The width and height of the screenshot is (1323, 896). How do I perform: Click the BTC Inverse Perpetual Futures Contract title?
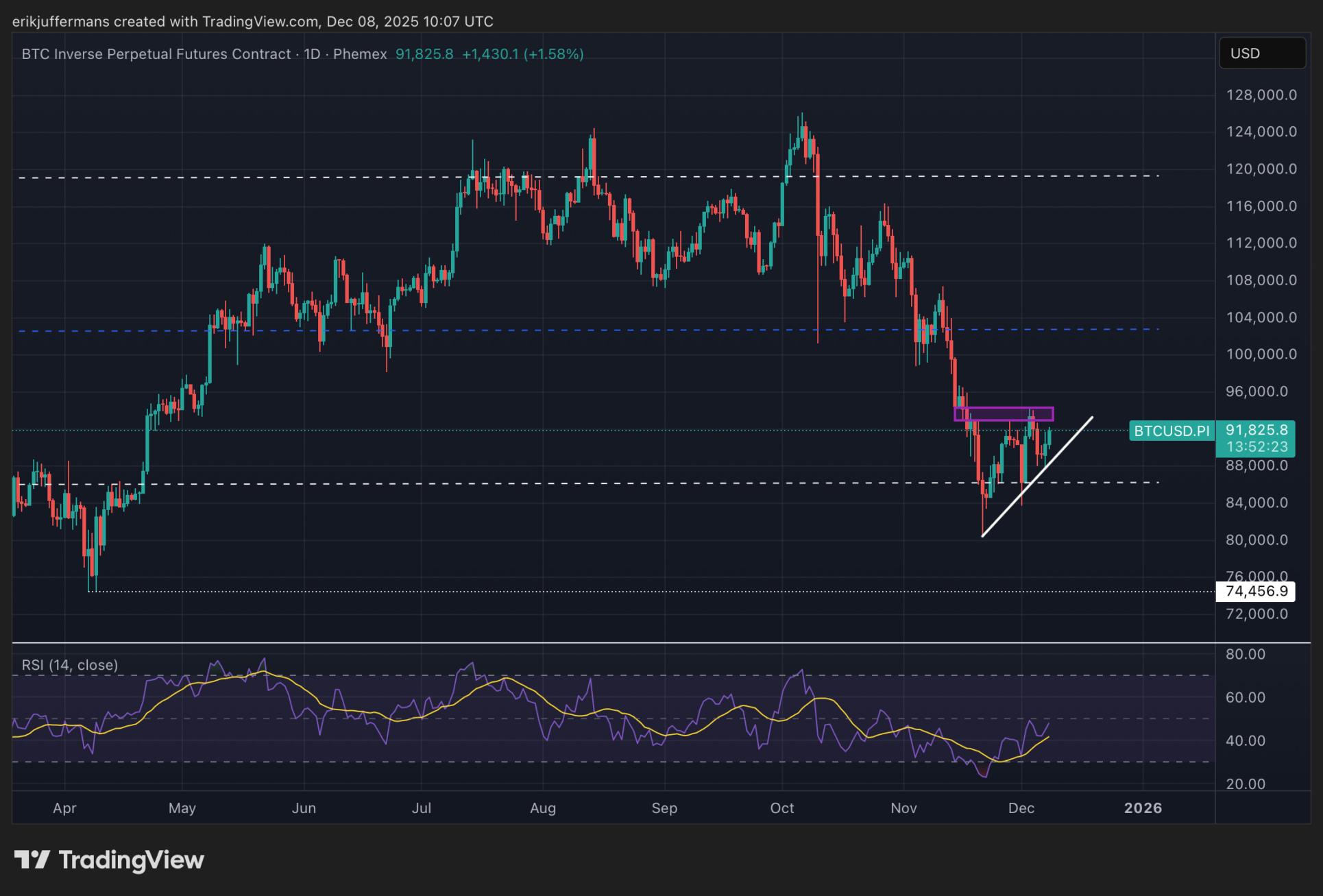click(x=156, y=54)
